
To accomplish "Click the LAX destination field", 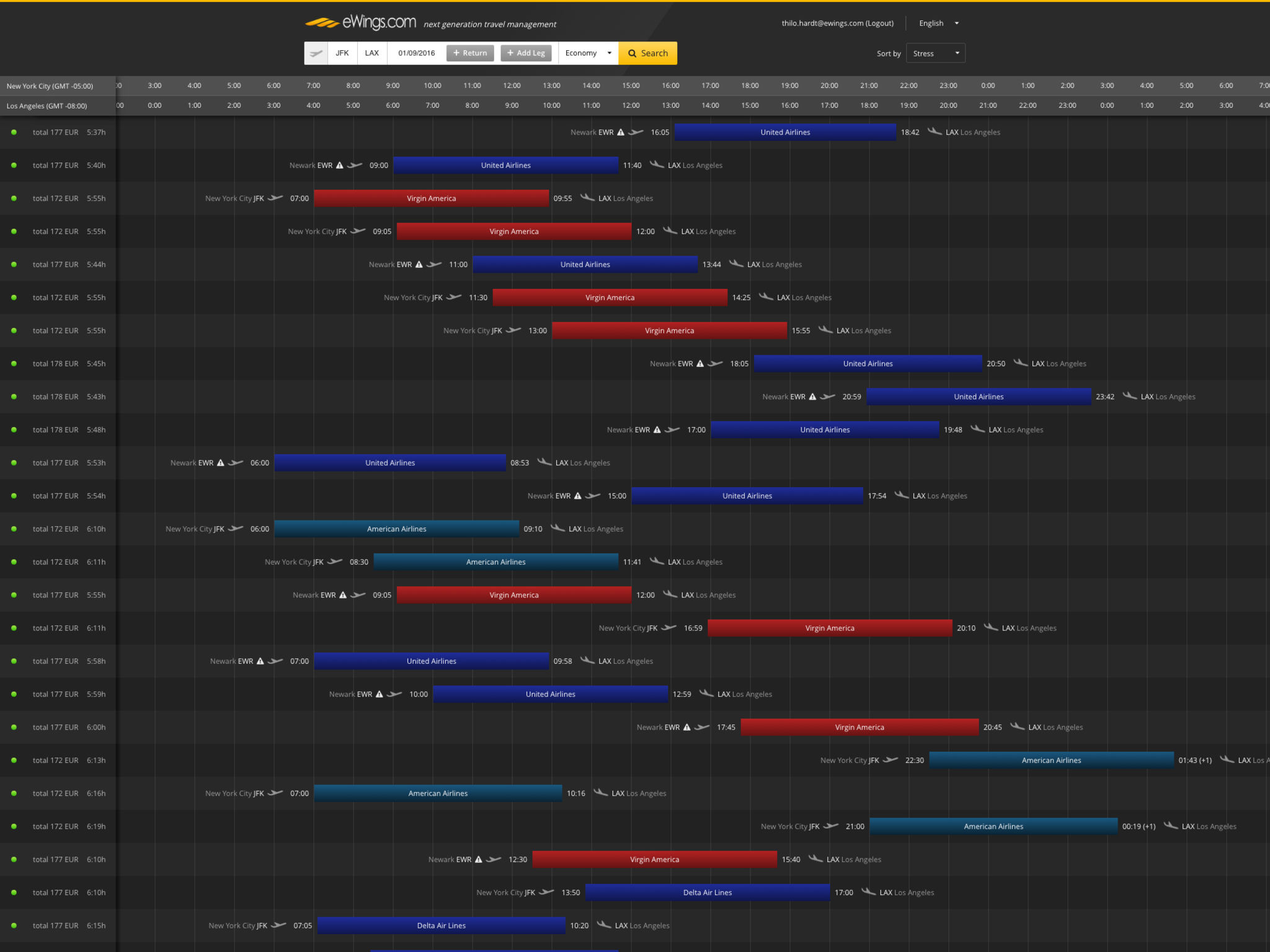I will click(x=372, y=53).
